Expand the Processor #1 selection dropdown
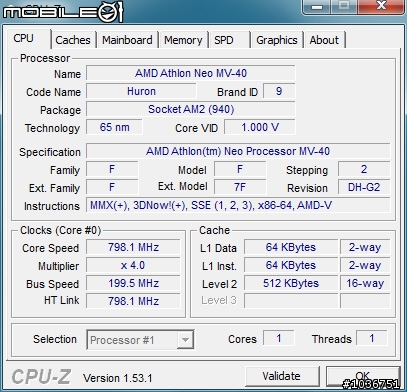 tap(185, 340)
